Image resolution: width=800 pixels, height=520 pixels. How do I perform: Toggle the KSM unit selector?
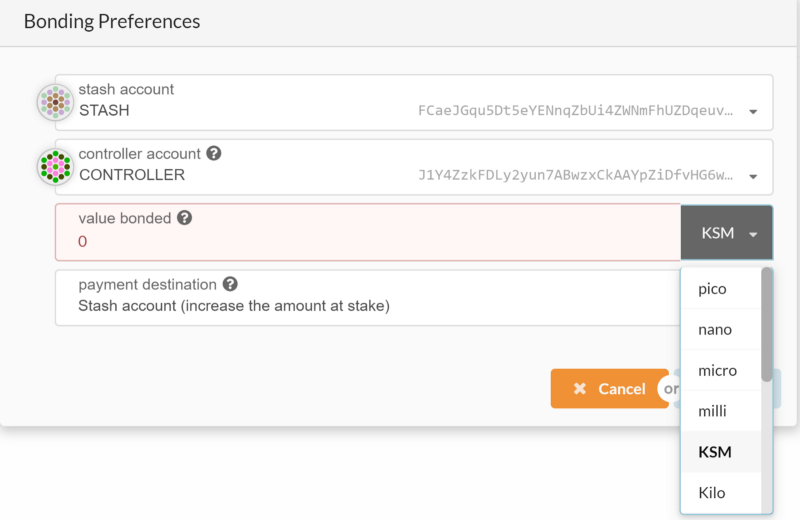727,233
